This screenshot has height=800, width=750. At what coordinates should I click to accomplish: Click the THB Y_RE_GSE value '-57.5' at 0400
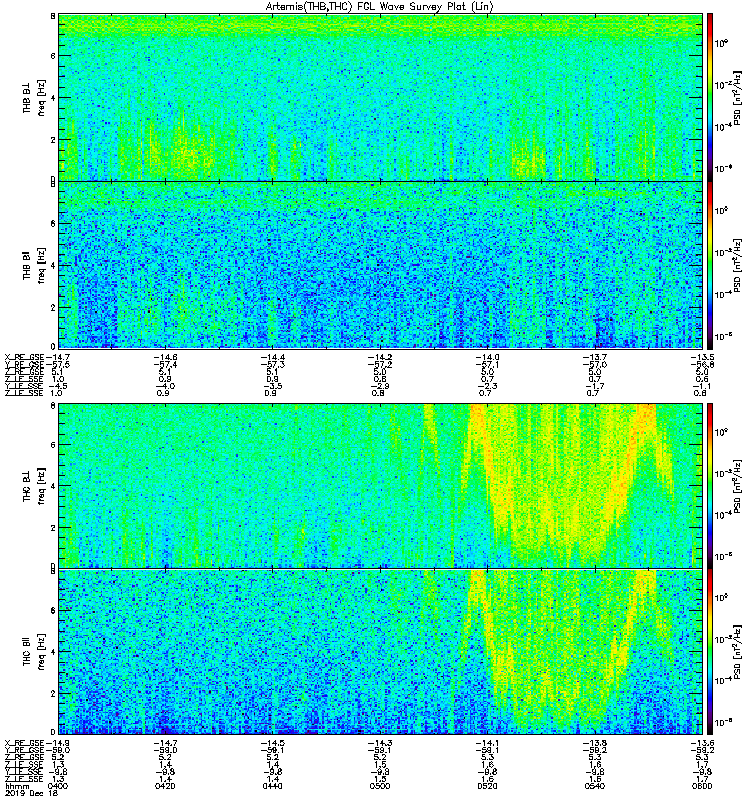(58, 365)
